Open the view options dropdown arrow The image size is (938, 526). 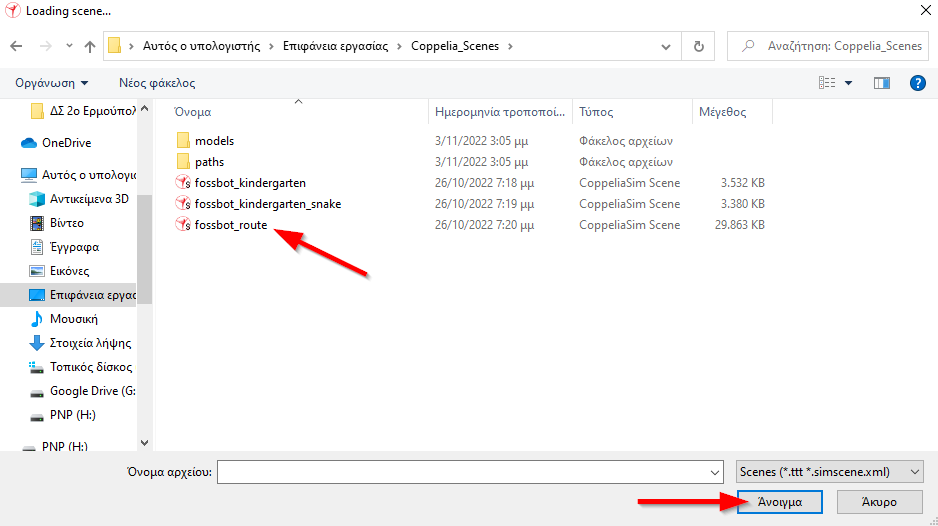click(x=849, y=83)
